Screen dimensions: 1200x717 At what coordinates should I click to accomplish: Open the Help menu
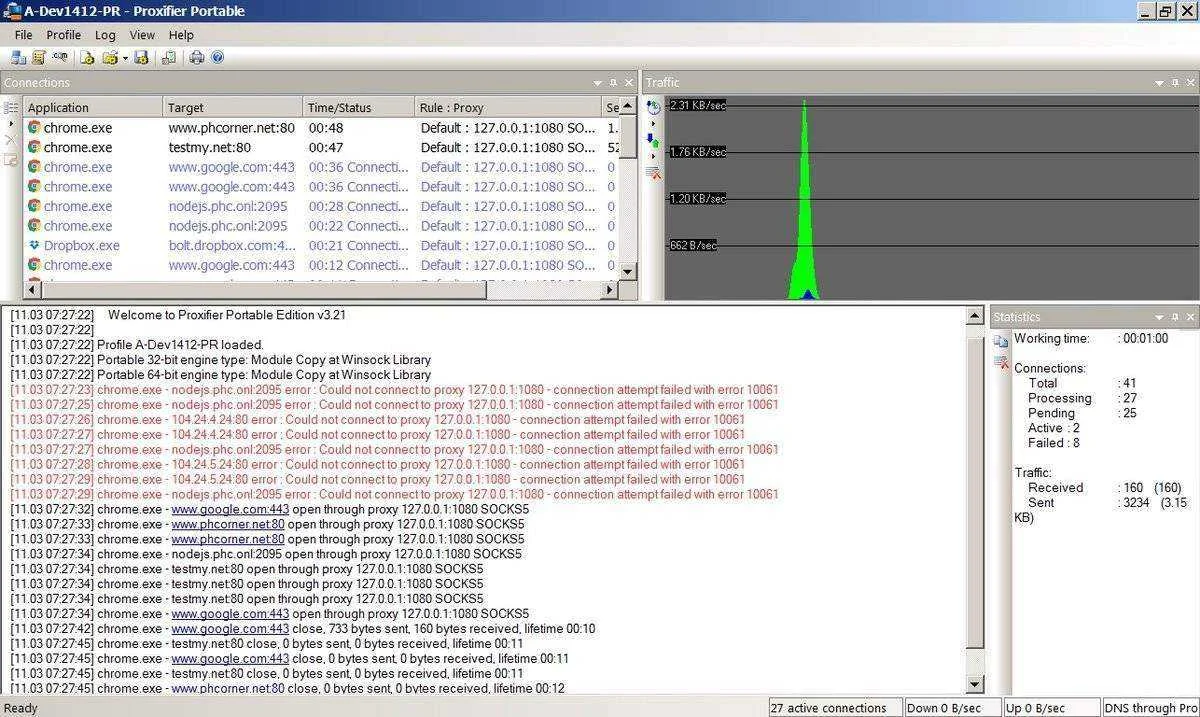click(181, 35)
